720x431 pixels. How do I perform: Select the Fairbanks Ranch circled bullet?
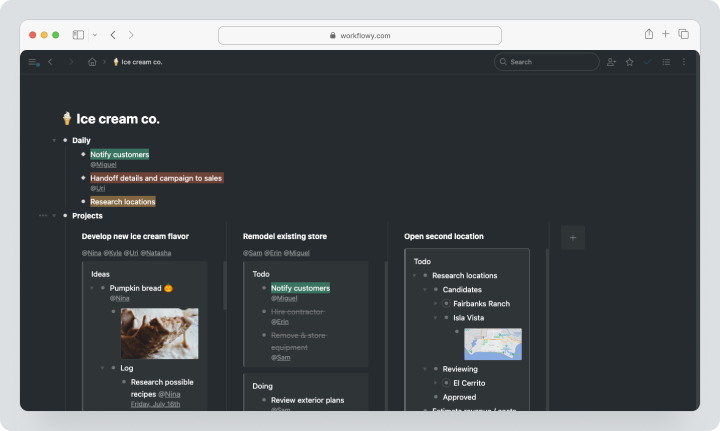(x=446, y=303)
